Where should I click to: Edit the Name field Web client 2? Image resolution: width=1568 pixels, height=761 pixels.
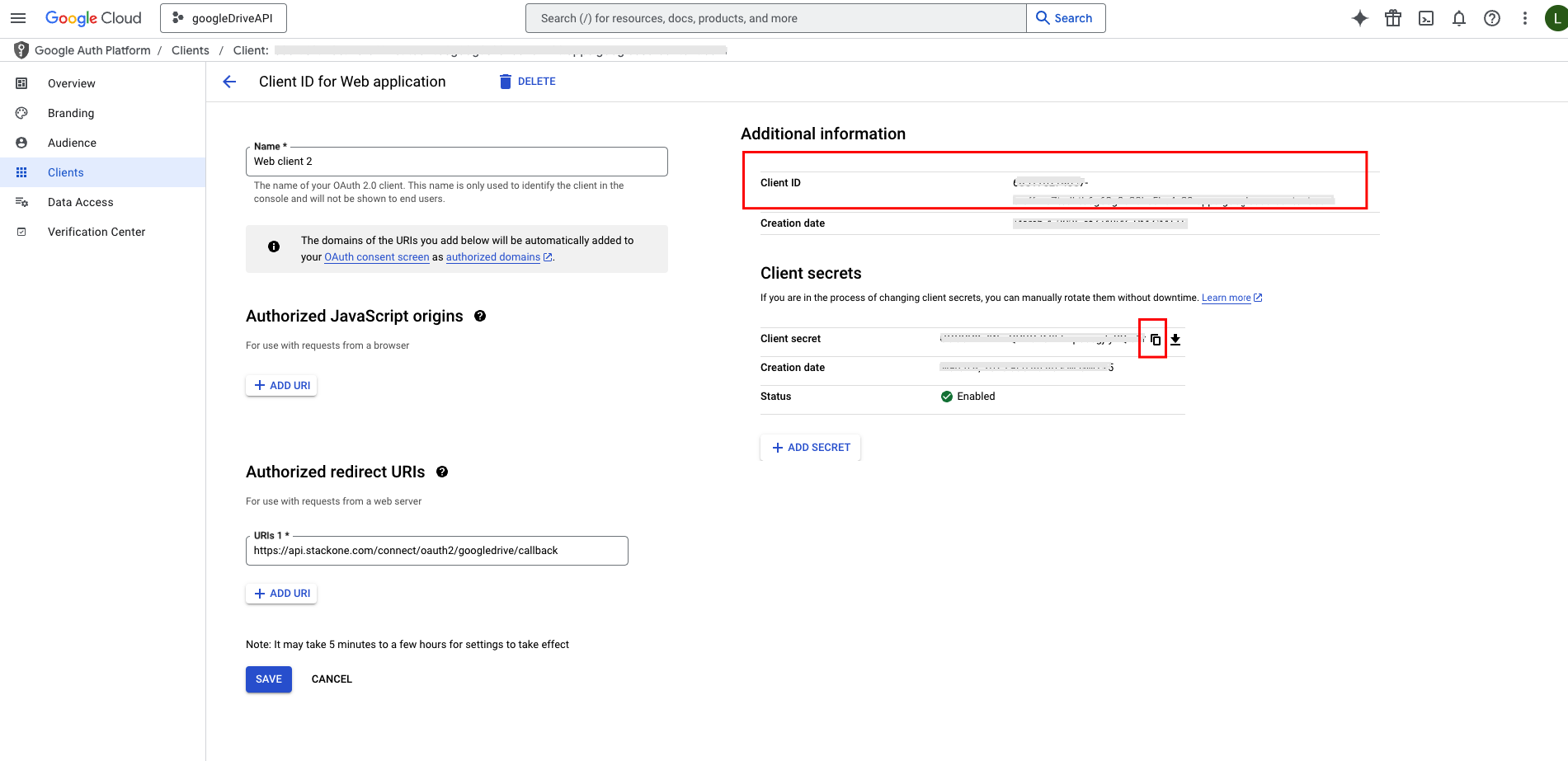[456, 162]
